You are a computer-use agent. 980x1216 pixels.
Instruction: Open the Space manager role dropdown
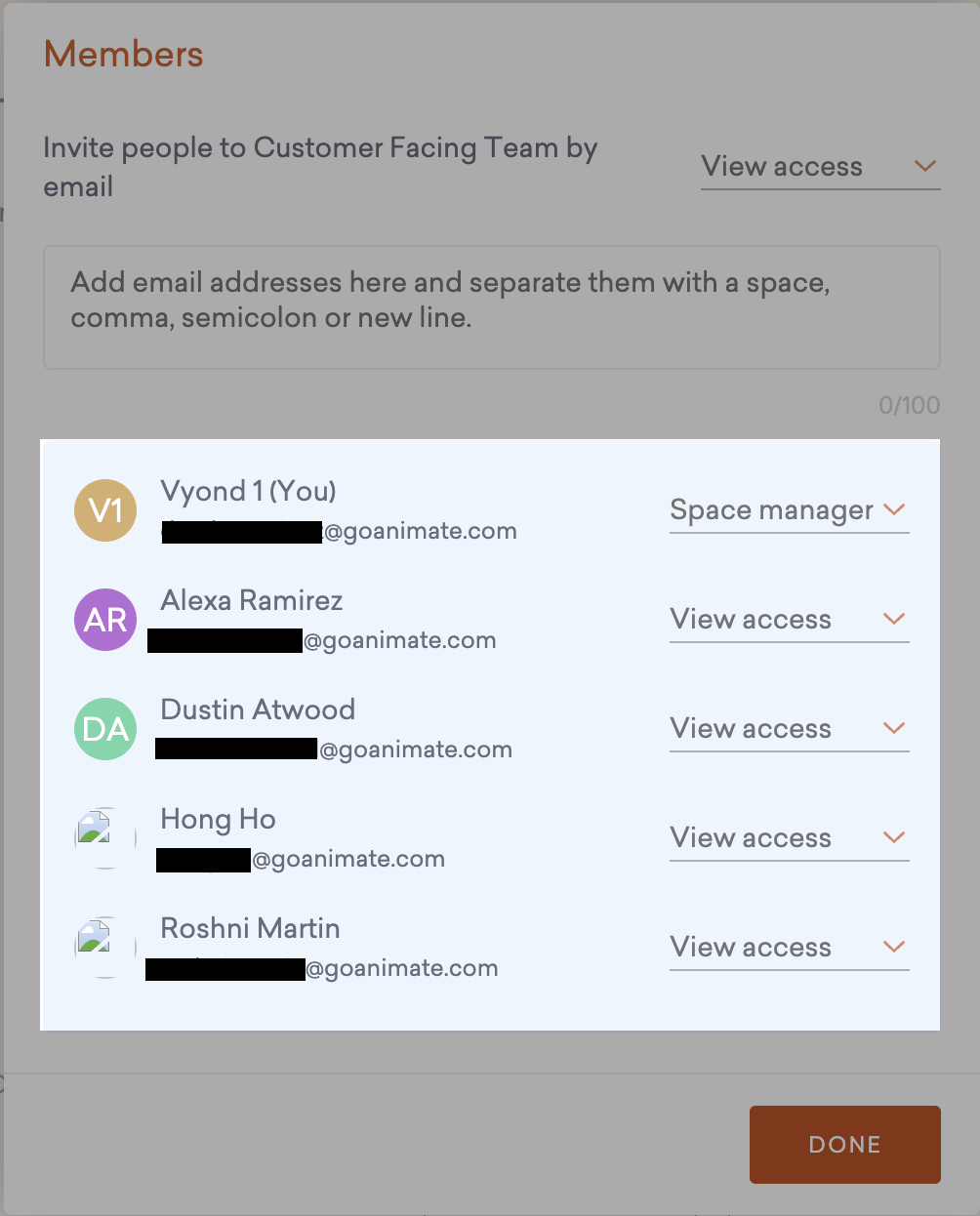(788, 510)
